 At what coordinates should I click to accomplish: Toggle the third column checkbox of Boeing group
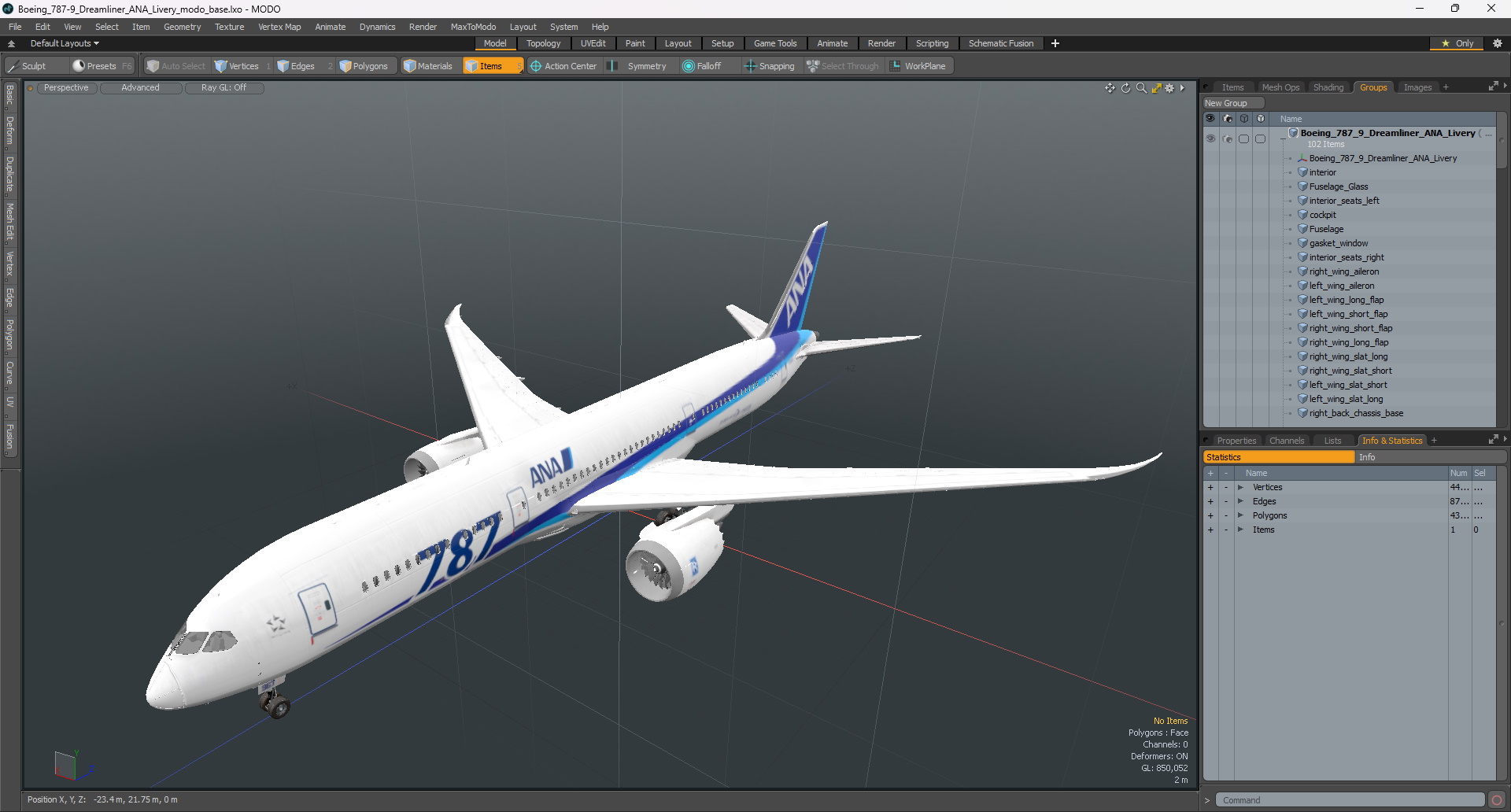(1244, 138)
